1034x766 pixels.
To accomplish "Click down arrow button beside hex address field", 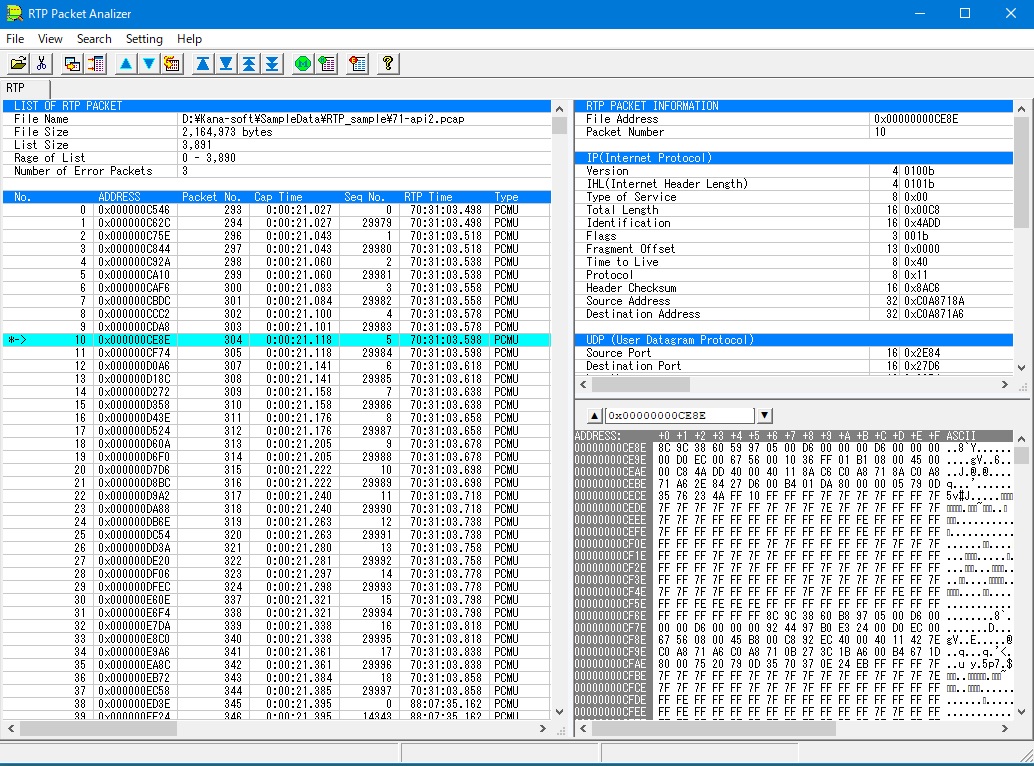I will pyautogui.click(x=764, y=415).
